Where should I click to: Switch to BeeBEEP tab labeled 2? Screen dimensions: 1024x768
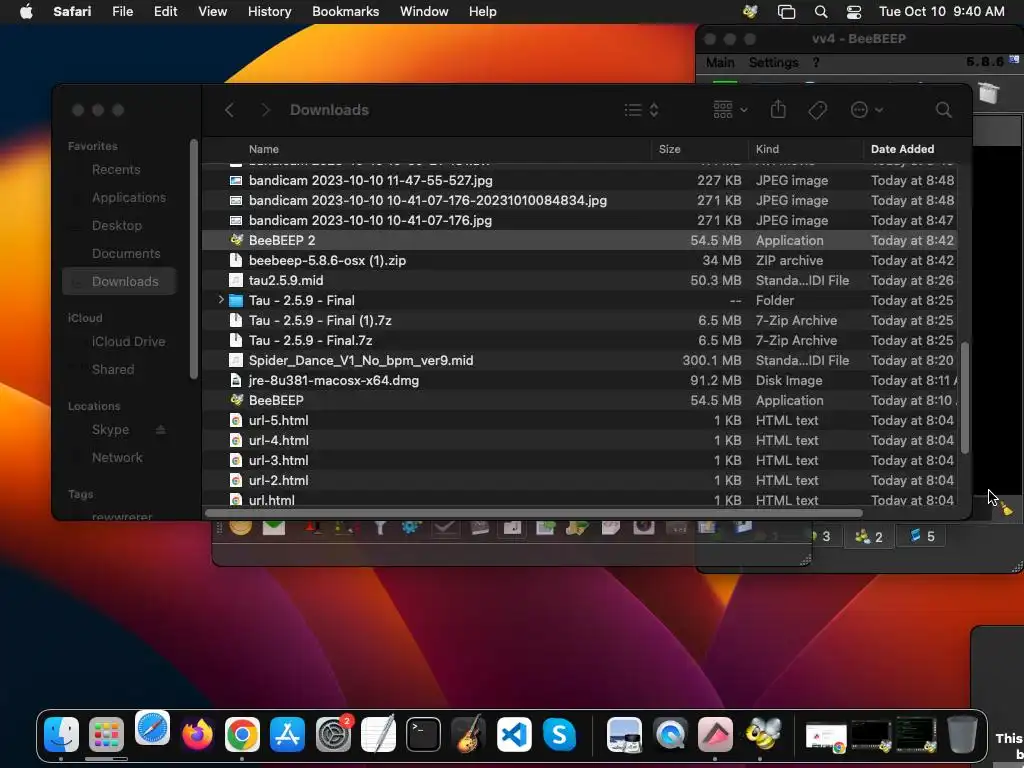pos(869,537)
